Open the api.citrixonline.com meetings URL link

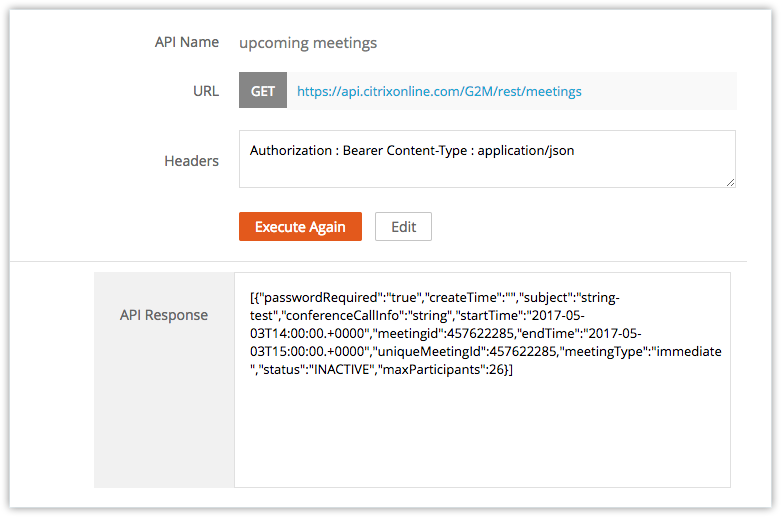click(x=439, y=92)
